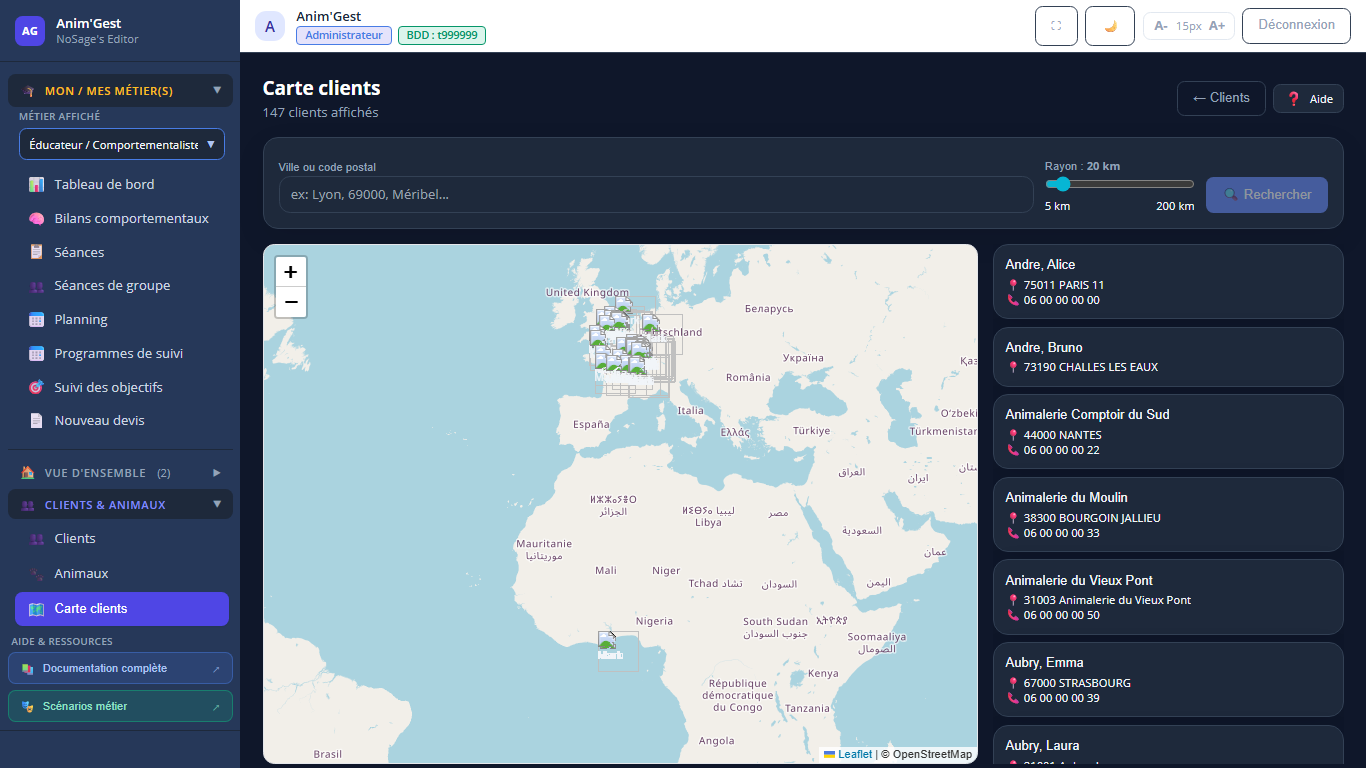Click the Rechercher search button

click(1267, 195)
